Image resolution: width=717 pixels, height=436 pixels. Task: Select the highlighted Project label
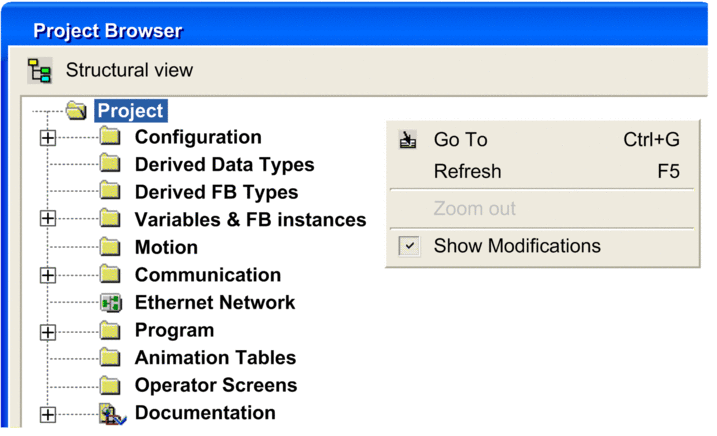131,111
